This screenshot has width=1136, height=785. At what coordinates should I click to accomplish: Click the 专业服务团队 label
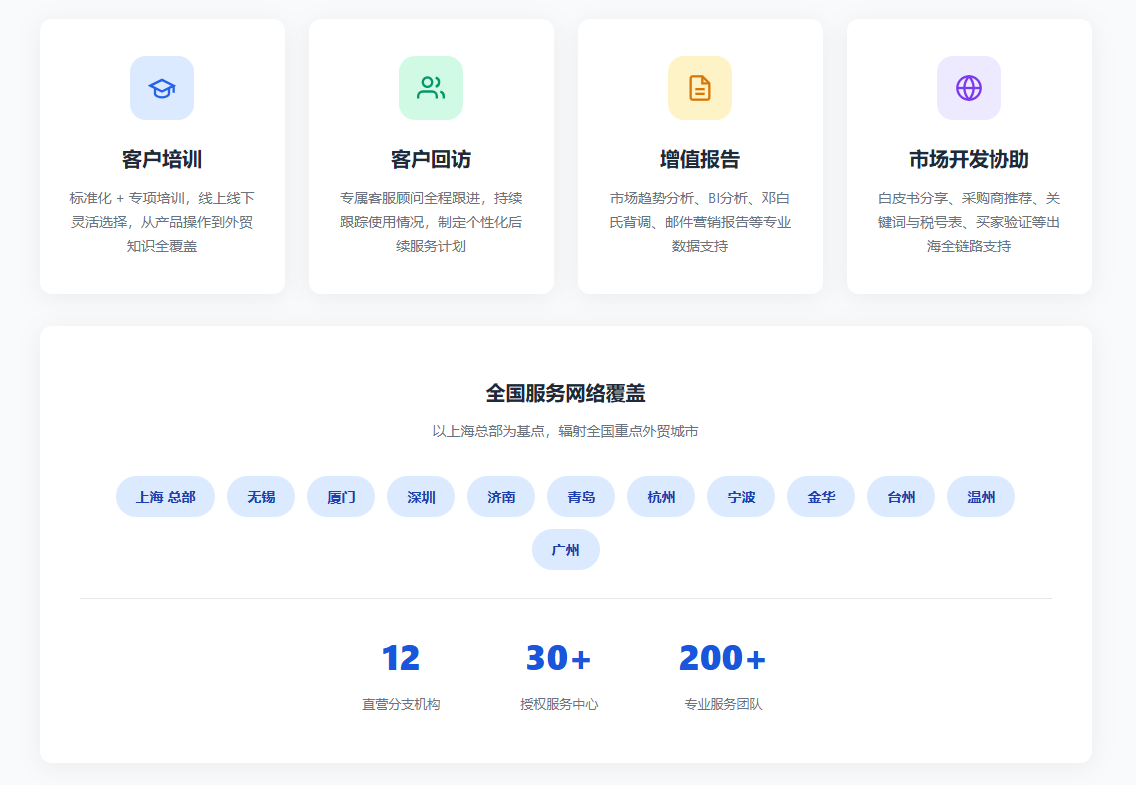click(722, 704)
